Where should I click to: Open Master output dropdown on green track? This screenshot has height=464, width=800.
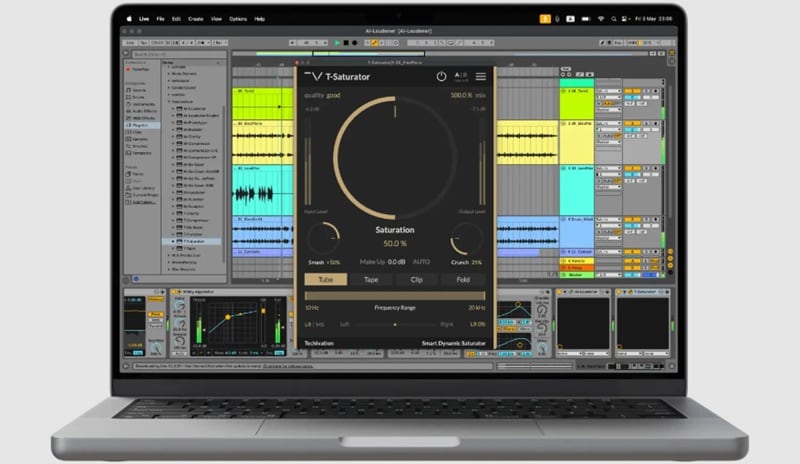(x=608, y=110)
